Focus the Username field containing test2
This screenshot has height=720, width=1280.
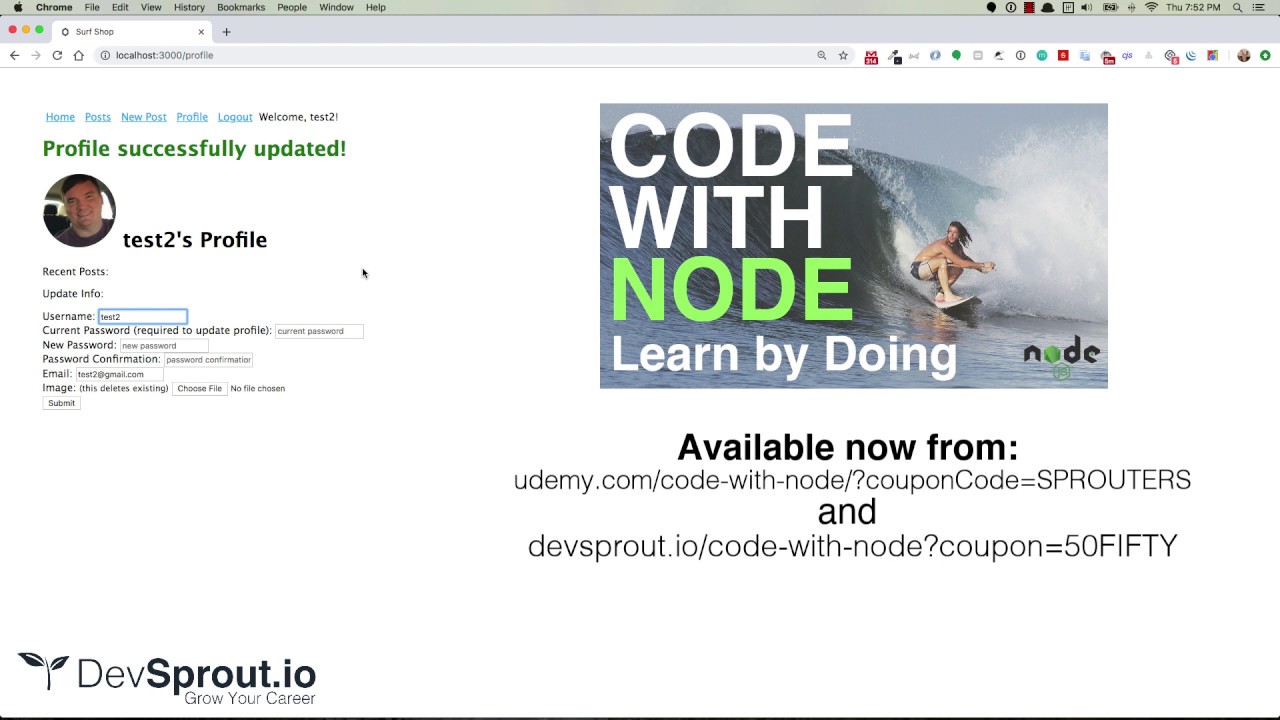pos(142,316)
